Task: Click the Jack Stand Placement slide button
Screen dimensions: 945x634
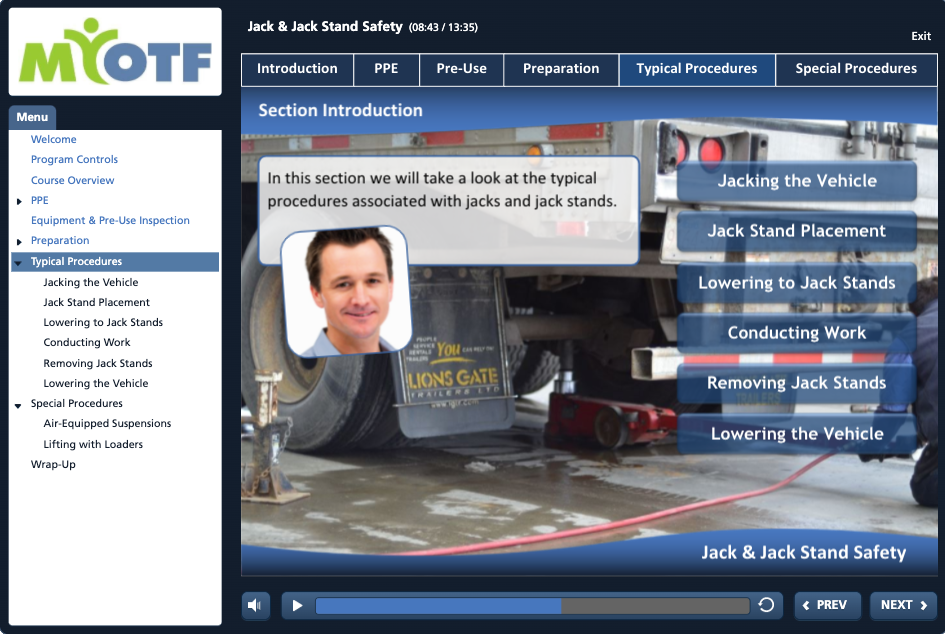Action: tap(797, 231)
